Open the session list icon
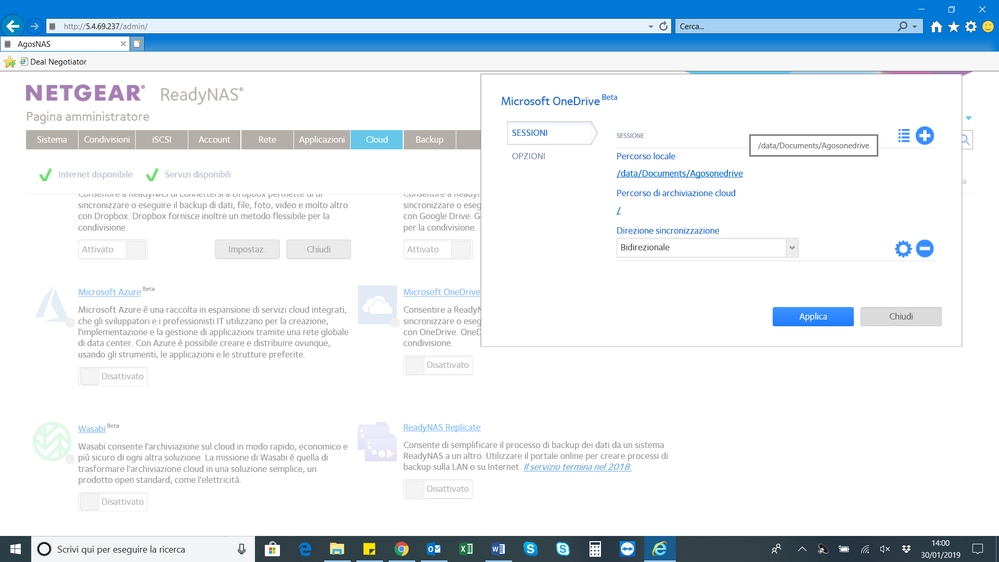 (903, 136)
